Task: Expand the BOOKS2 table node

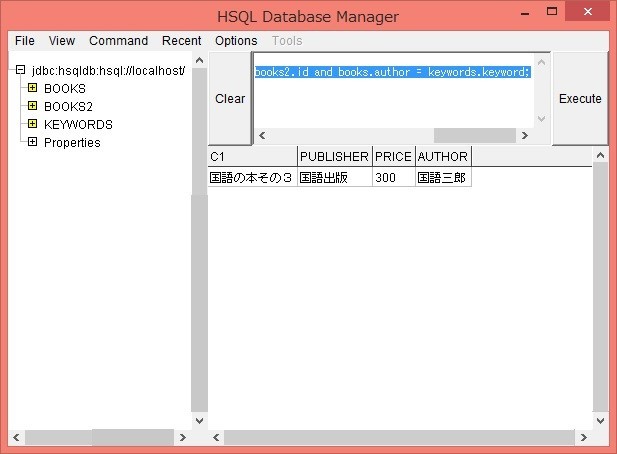Action: coord(32,106)
